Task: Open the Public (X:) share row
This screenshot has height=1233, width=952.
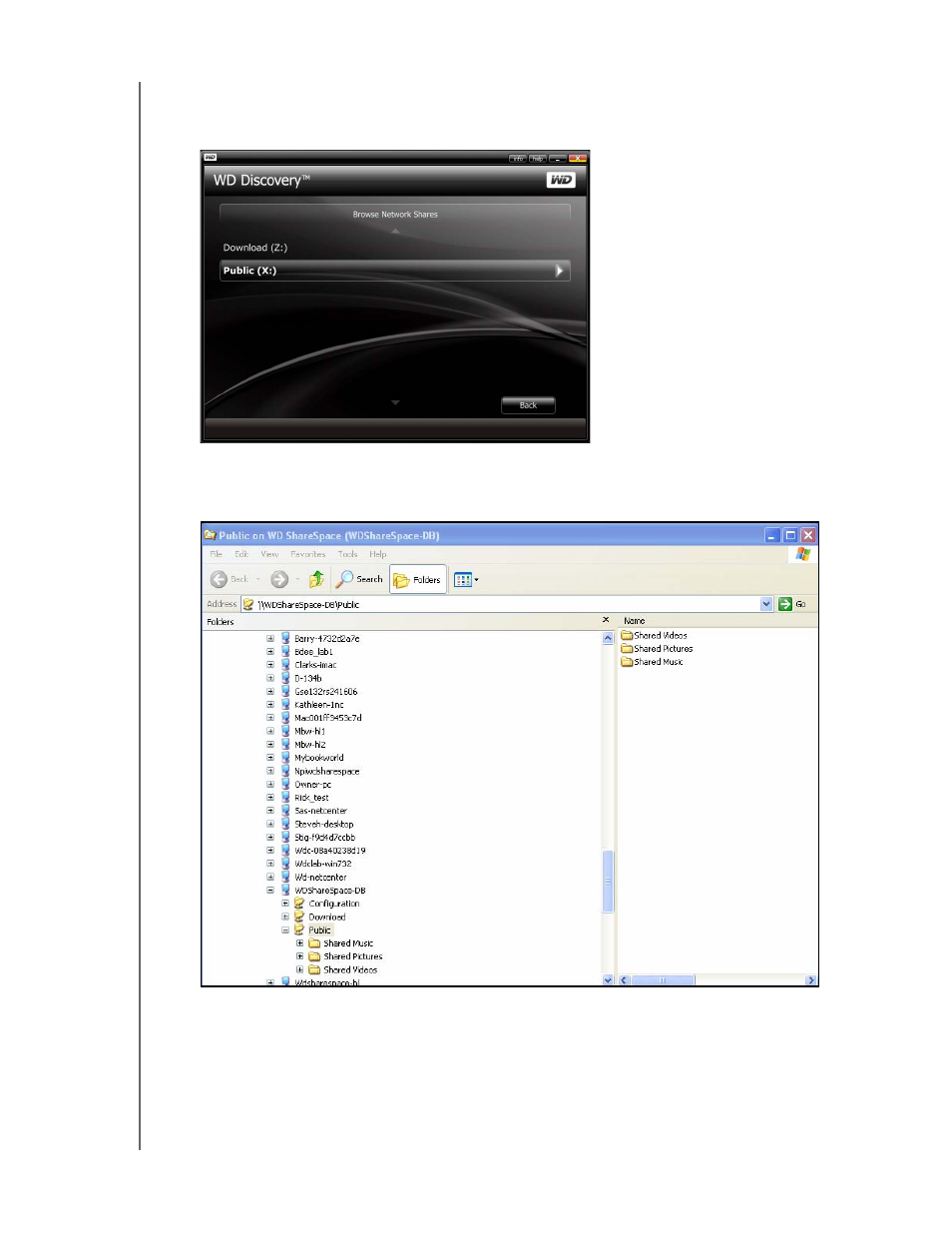Action: point(395,271)
